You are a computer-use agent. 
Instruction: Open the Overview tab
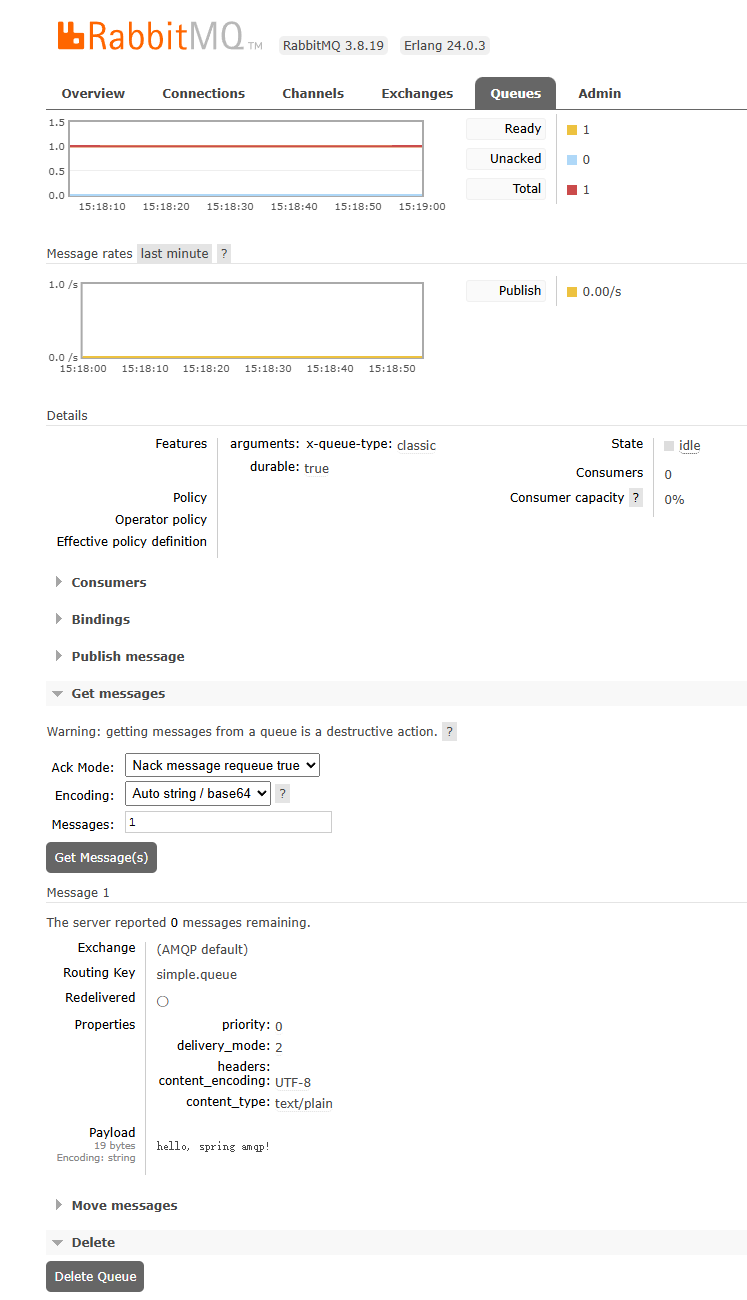pos(93,93)
